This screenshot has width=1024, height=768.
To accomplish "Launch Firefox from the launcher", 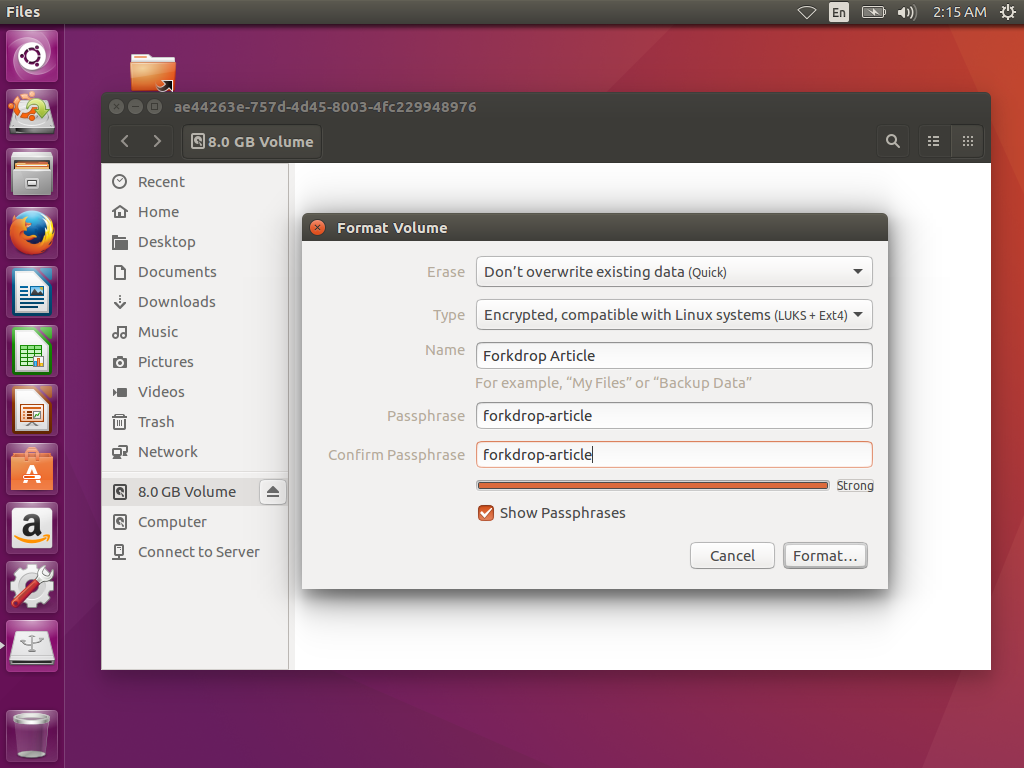I will tap(31, 232).
